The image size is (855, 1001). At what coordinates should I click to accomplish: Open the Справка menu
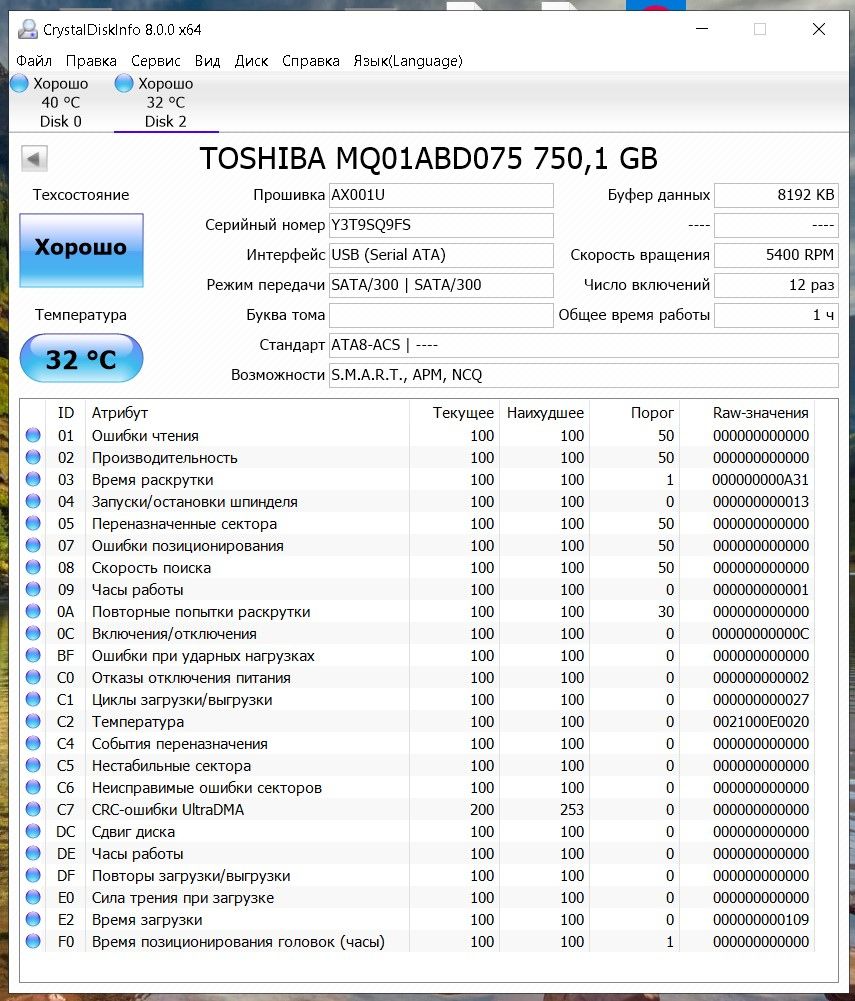pyautogui.click(x=311, y=61)
